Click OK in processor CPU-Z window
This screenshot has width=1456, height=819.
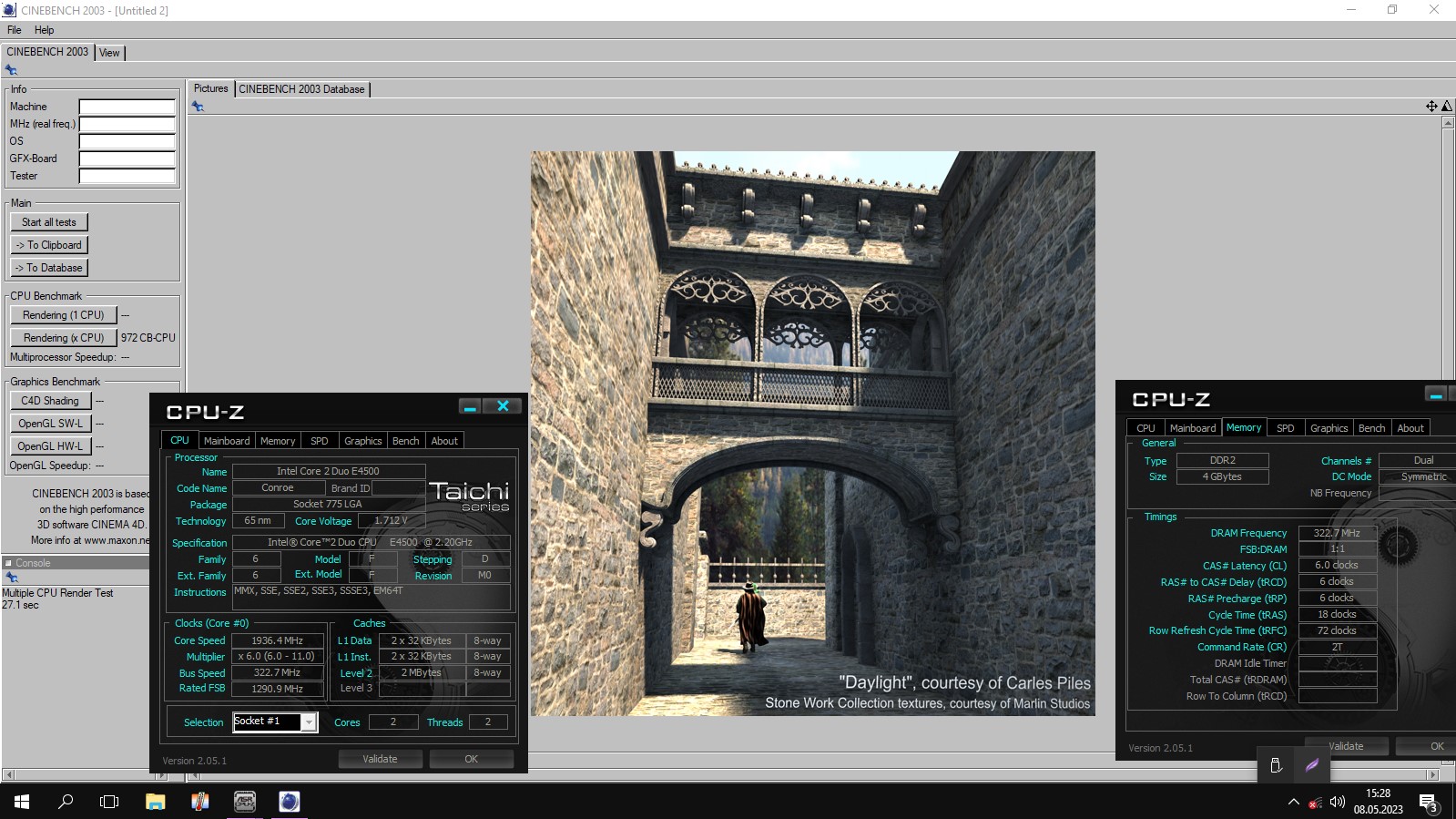[x=471, y=759]
